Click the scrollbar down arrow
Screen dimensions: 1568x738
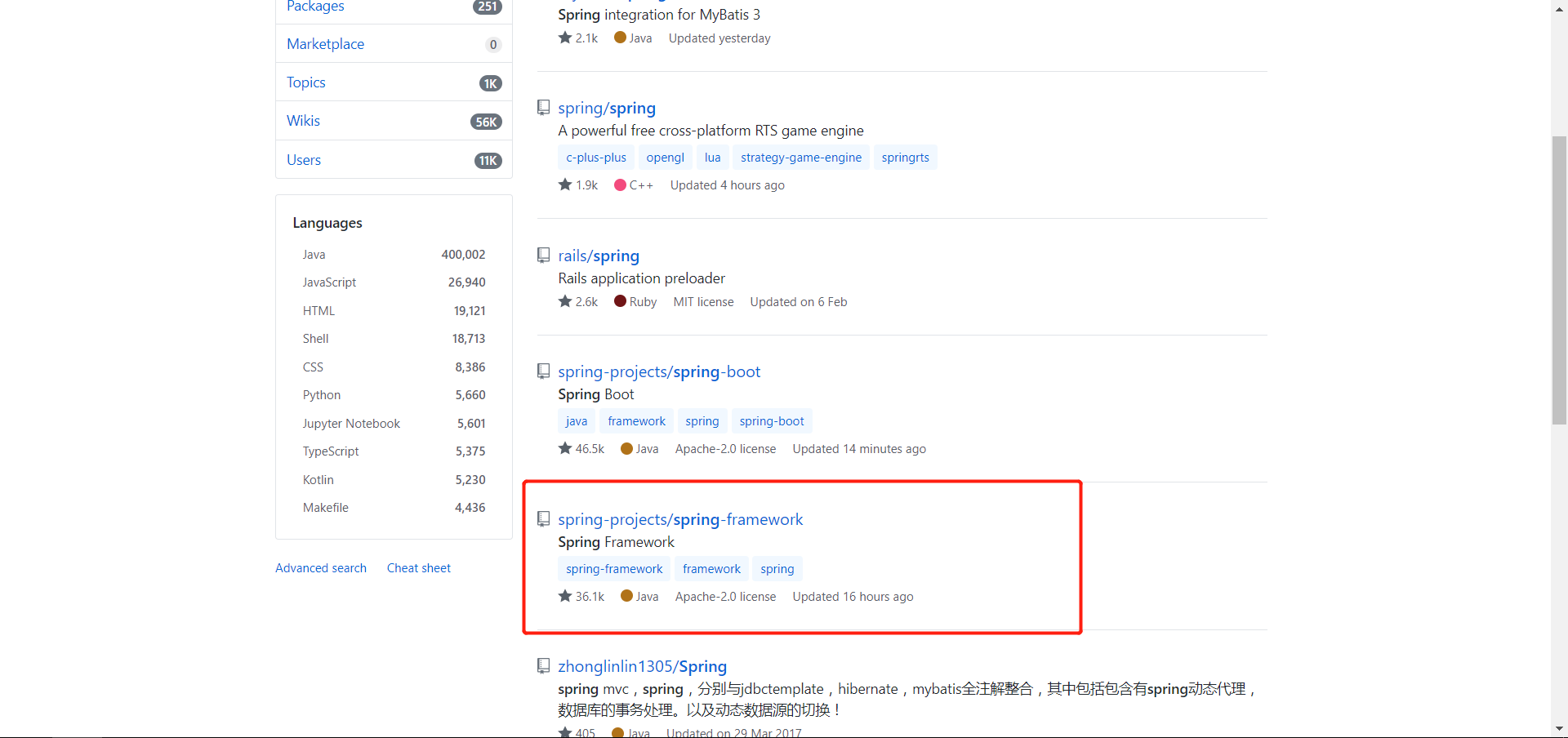click(1559, 728)
